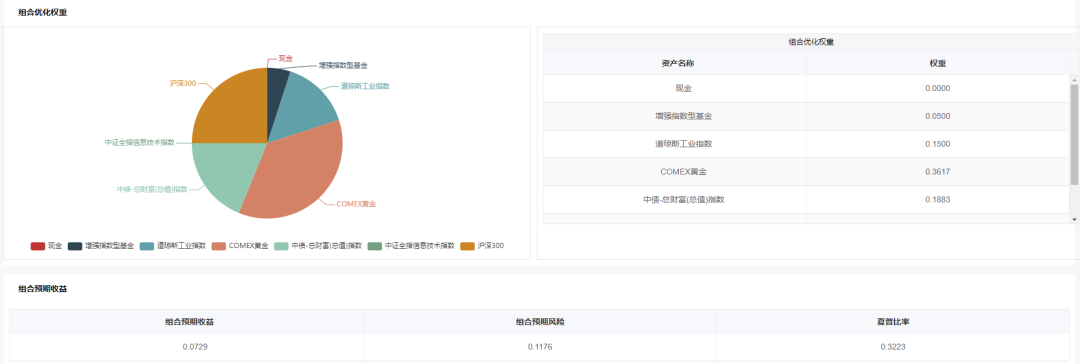Click the expected return value 0.0729
The image size is (1080, 364).
point(194,347)
